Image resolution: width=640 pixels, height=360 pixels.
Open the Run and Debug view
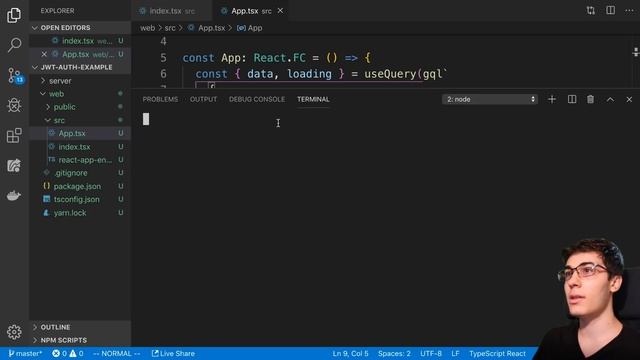coord(14,105)
